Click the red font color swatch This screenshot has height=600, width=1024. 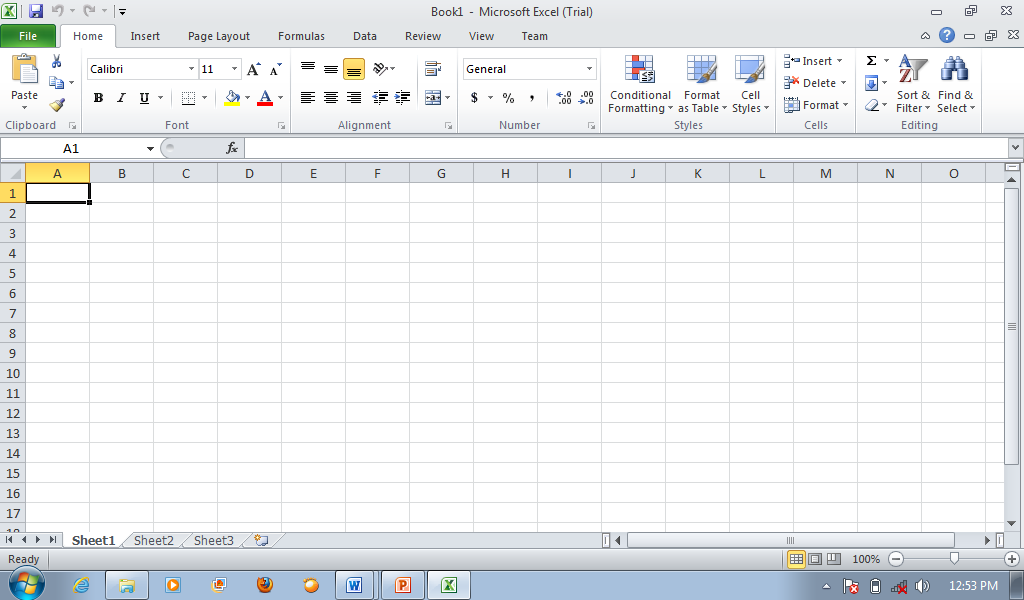coord(265,98)
